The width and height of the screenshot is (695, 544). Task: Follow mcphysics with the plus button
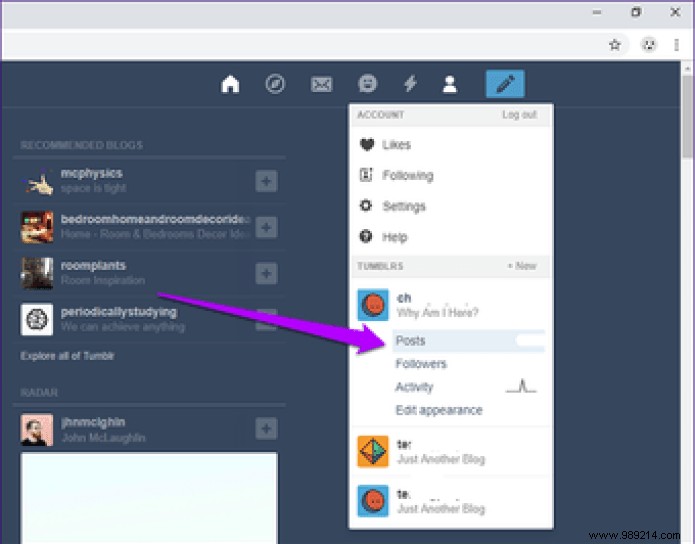click(x=266, y=181)
